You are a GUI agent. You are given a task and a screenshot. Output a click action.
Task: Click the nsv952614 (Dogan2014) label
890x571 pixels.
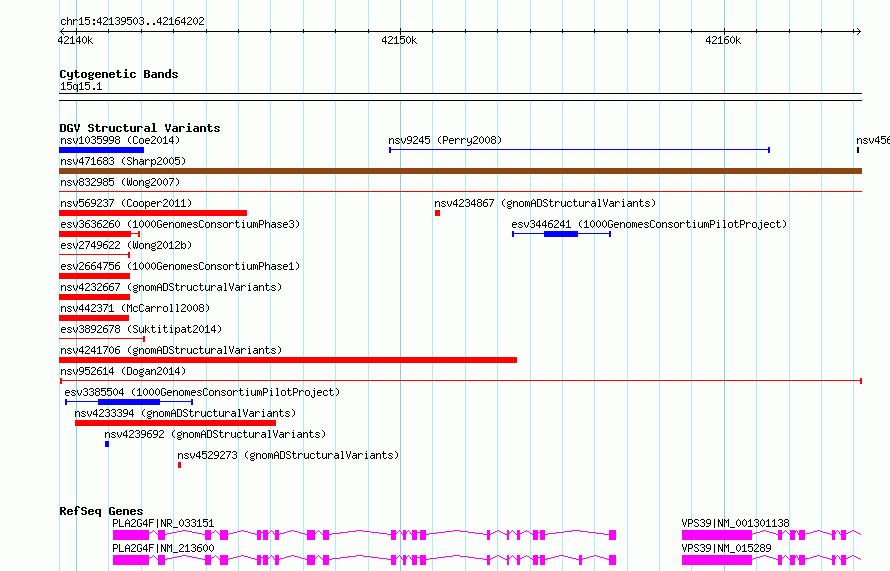(x=123, y=371)
